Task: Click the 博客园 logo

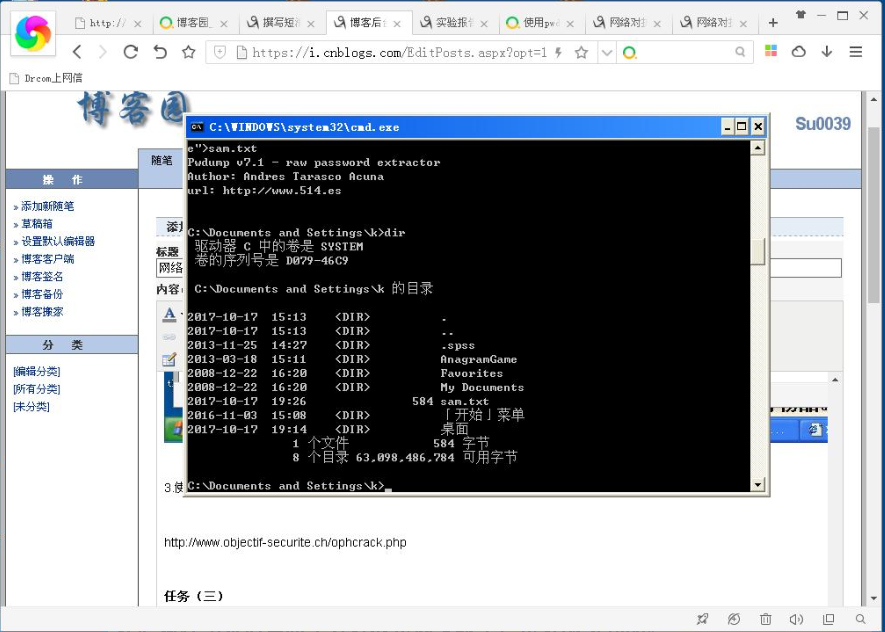Action: pos(133,108)
